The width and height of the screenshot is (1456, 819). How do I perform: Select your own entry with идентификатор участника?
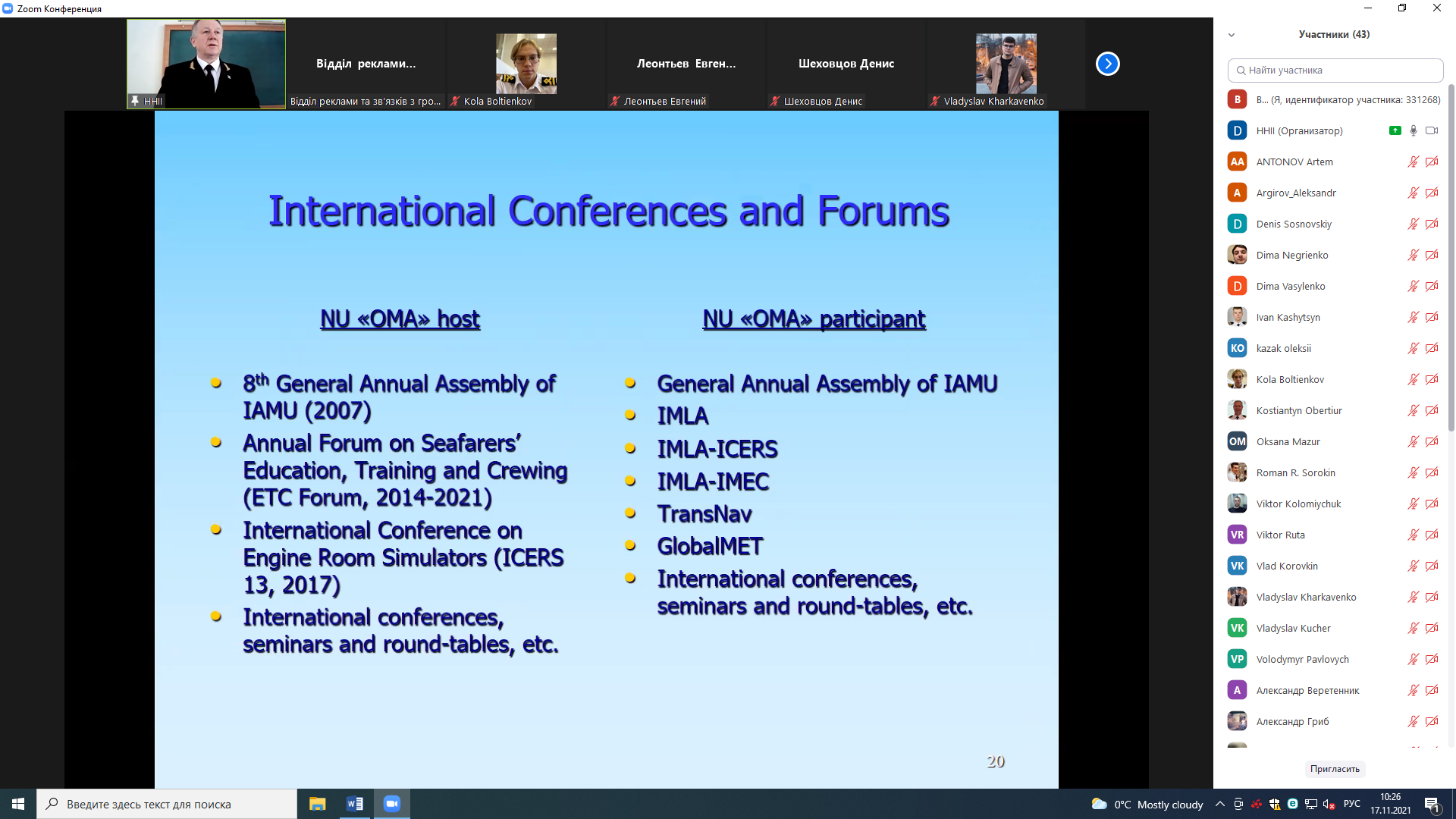coord(1333,99)
